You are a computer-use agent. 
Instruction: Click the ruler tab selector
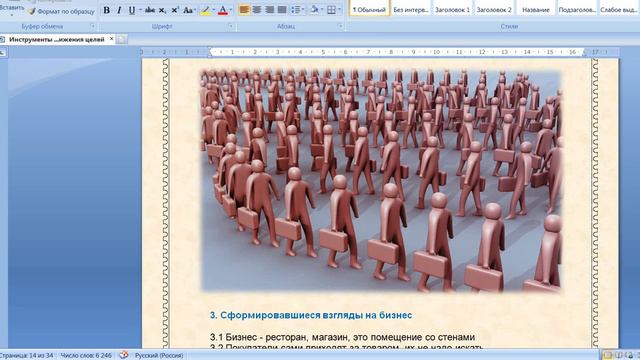[3, 52]
